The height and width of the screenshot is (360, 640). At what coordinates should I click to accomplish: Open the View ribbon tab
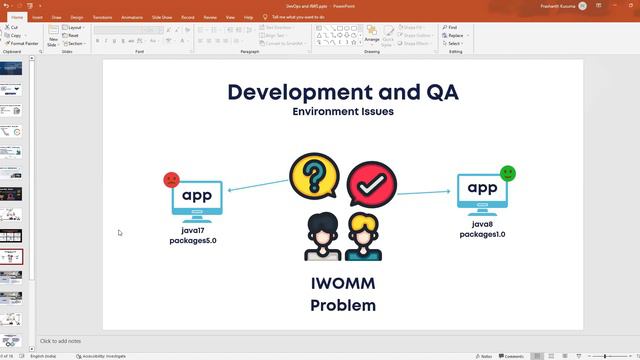coord(230,17)
